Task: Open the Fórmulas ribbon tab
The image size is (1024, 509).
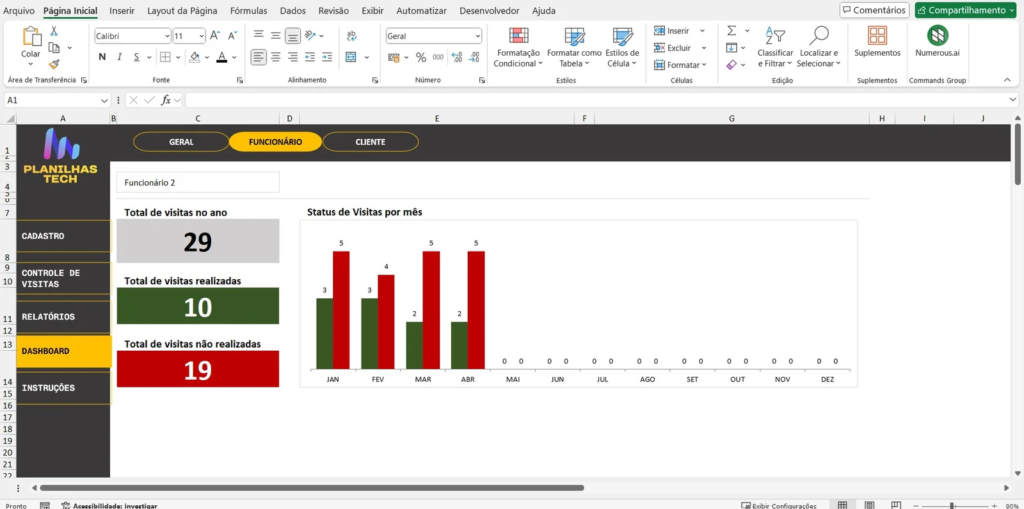Action: (248, 10)
